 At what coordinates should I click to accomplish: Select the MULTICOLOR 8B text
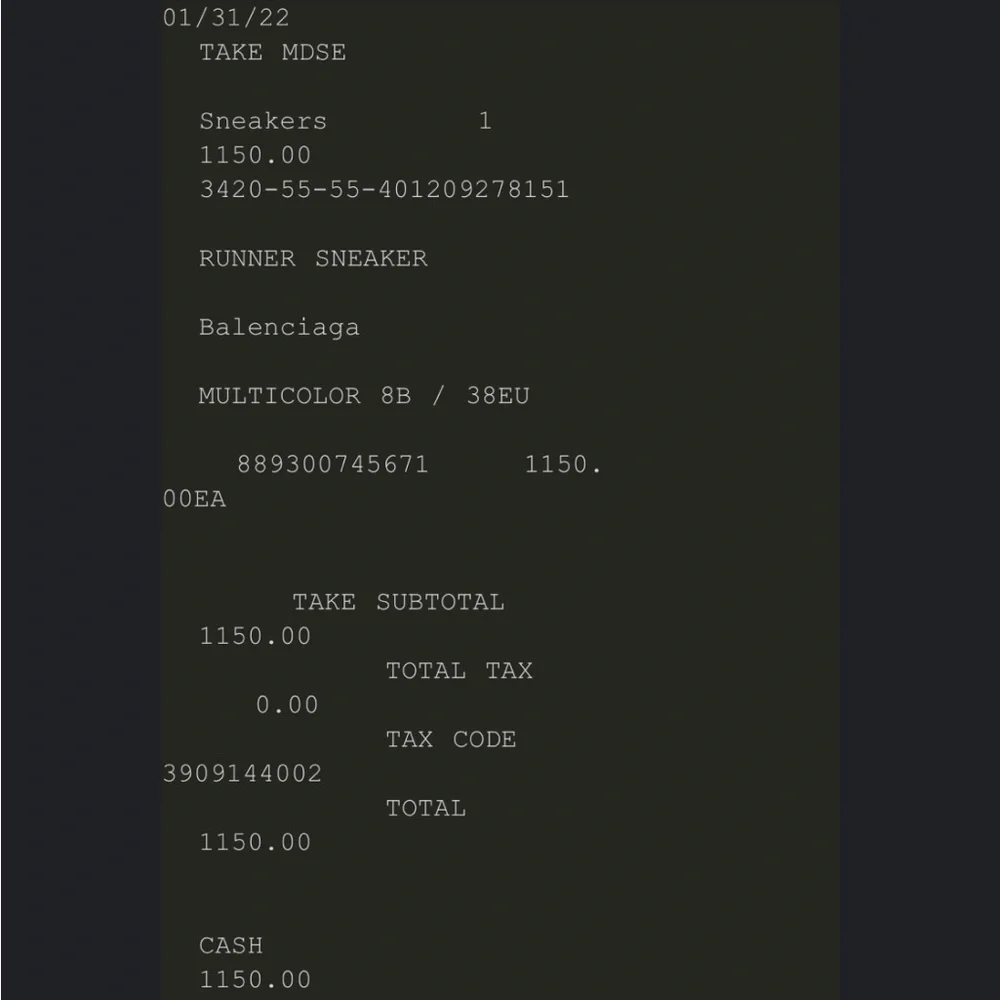[x=305, y=396]
